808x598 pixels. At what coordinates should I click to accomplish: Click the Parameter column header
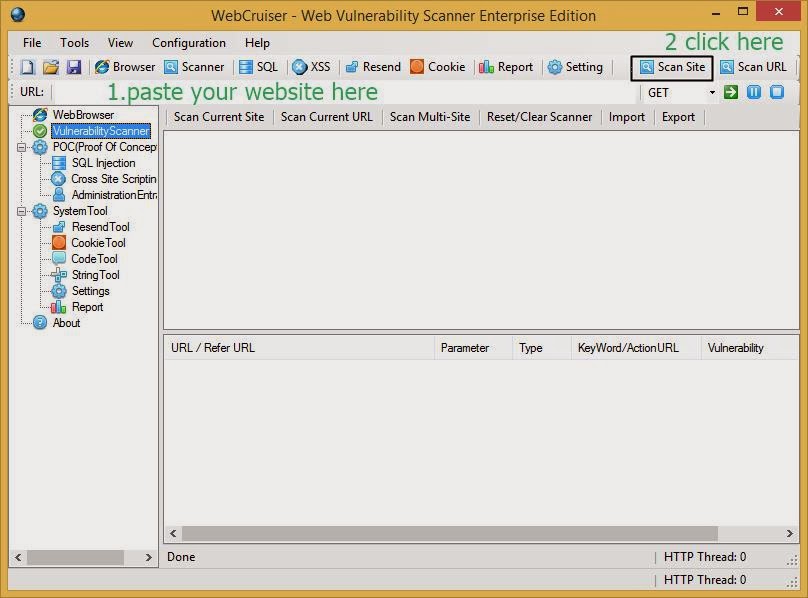(474, 348)
